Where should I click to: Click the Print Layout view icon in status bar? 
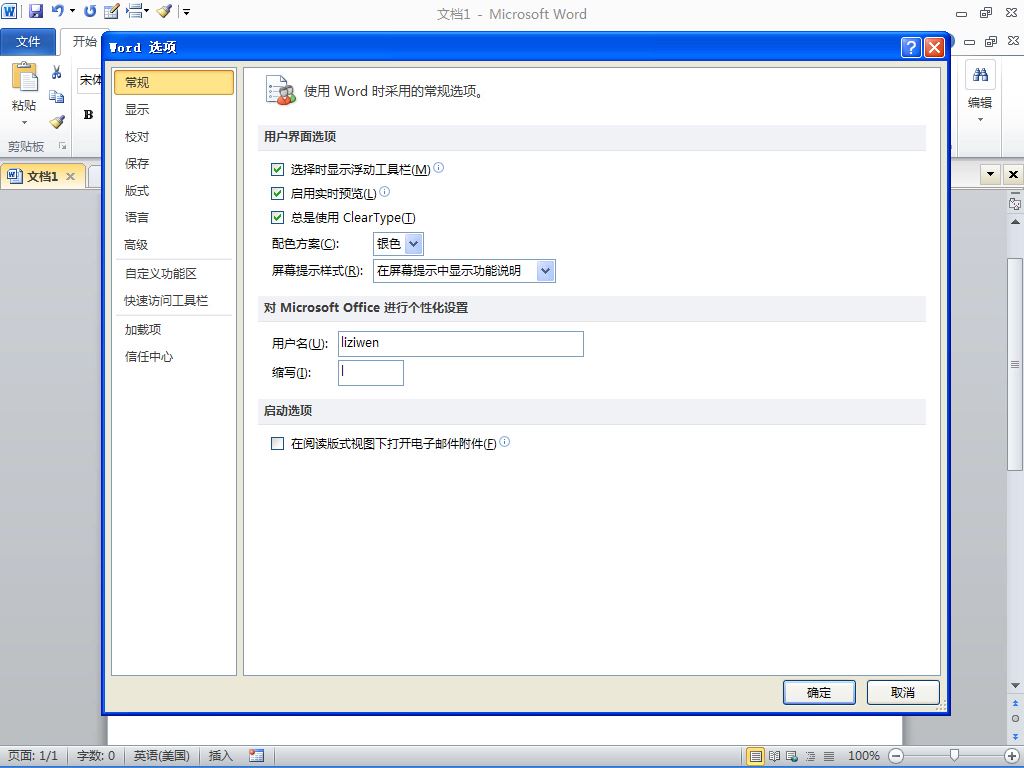pos(756,756)
